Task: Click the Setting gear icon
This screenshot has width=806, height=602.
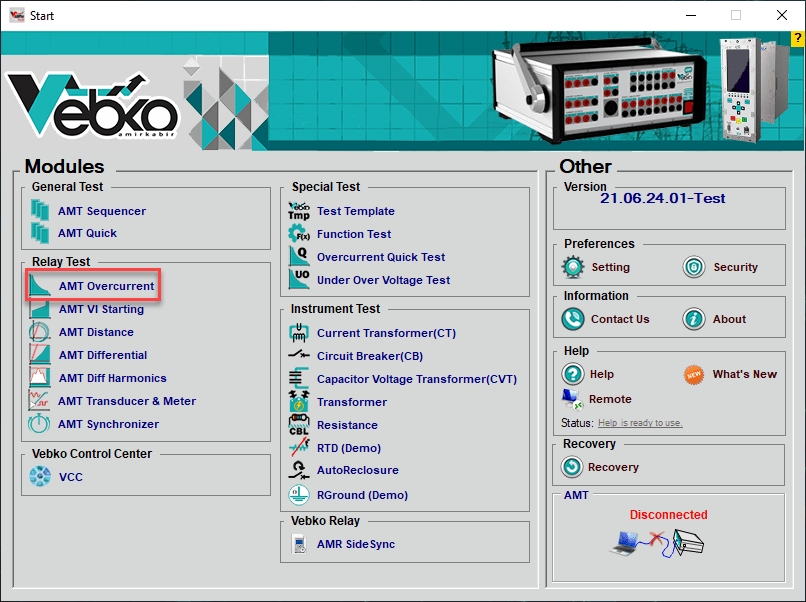Action: (573, 267)
